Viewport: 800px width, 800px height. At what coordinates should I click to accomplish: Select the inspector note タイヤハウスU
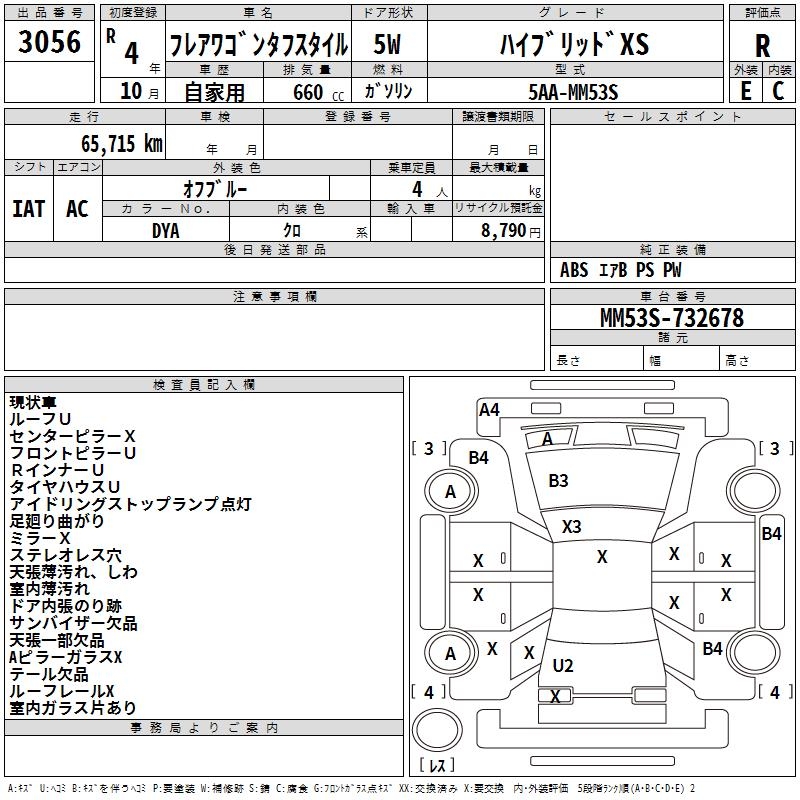click(64, 487)
